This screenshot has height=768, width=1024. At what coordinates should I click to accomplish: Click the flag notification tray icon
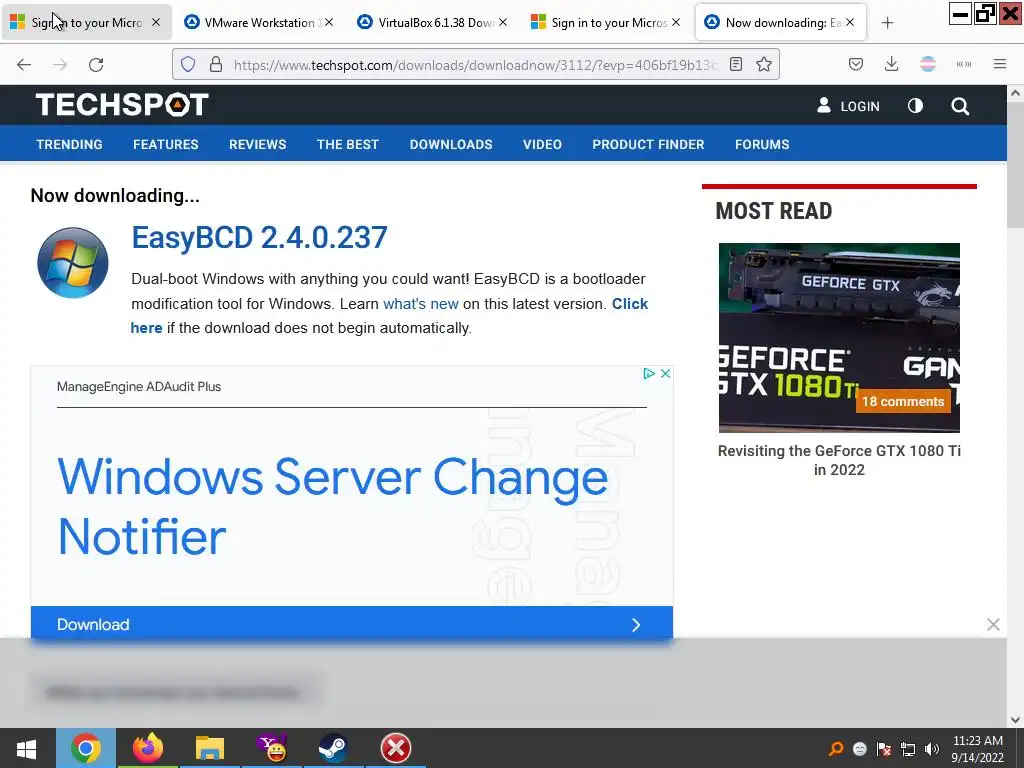pos(884,749)
